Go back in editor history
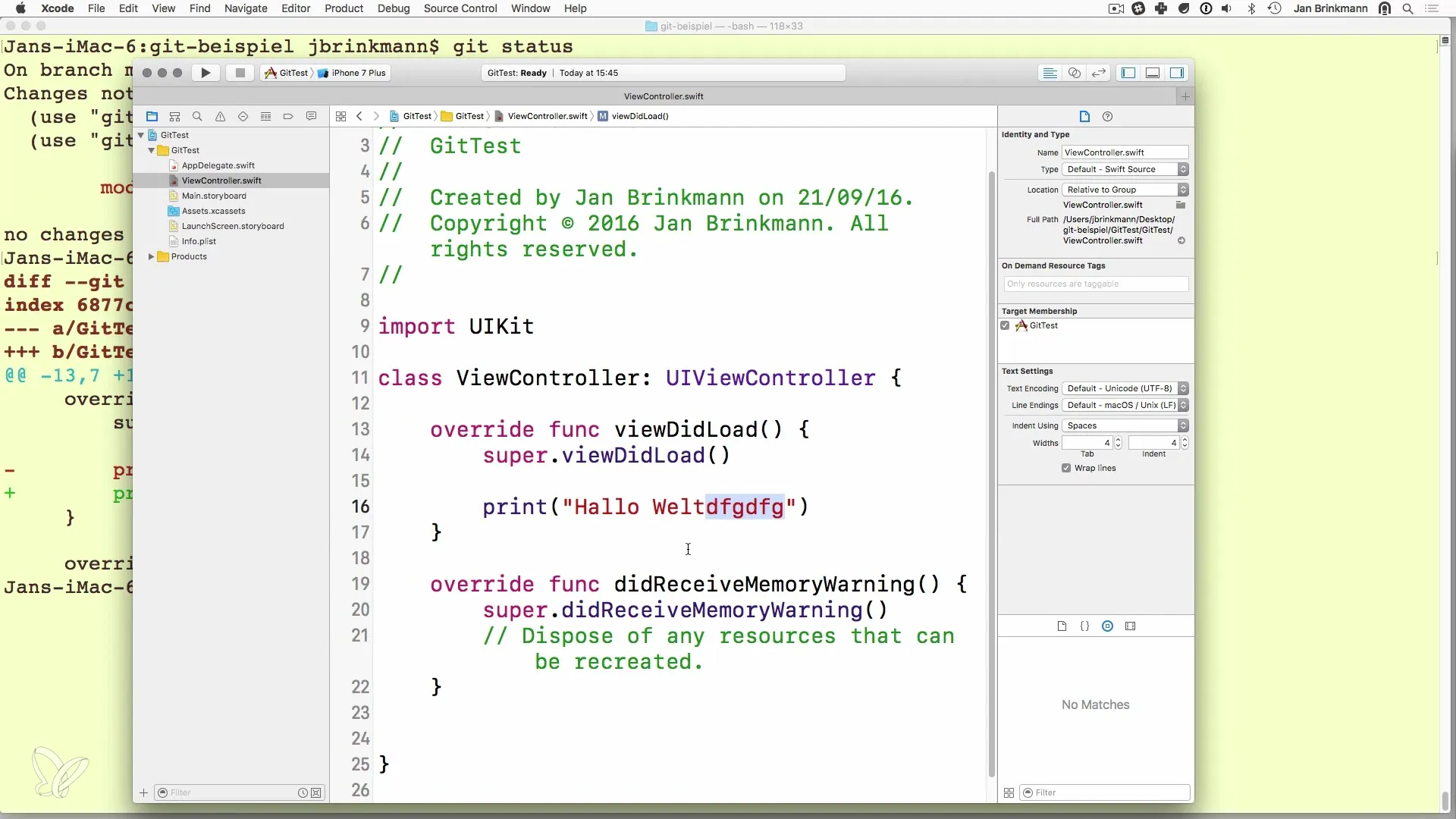This screenshot has height=819, width=1456. (x=359, y=116)
